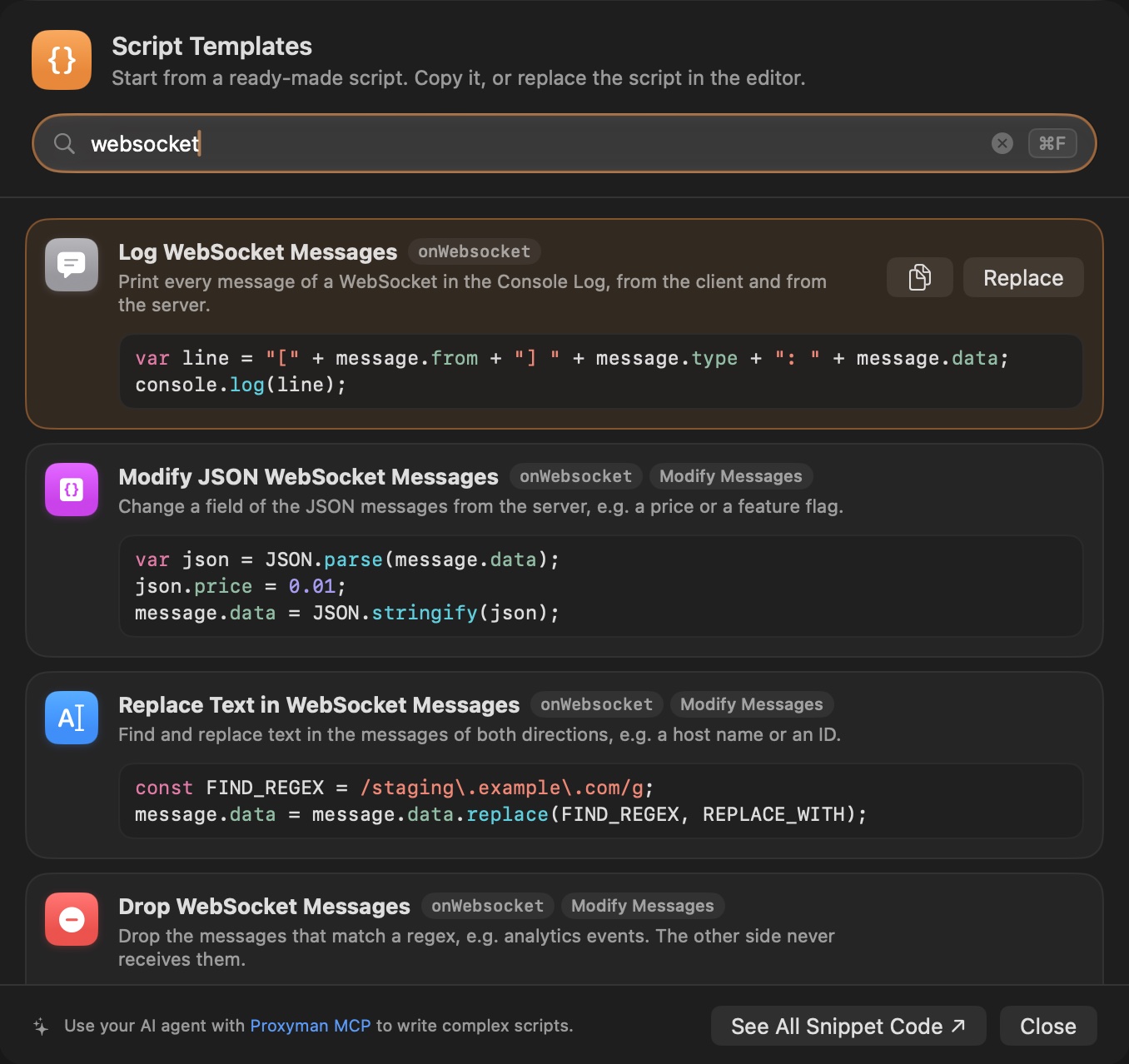Click Modify Messages tag on Modify JSON card
The width and height of the screenshot is (1129, 1064).
coord(731,476)
